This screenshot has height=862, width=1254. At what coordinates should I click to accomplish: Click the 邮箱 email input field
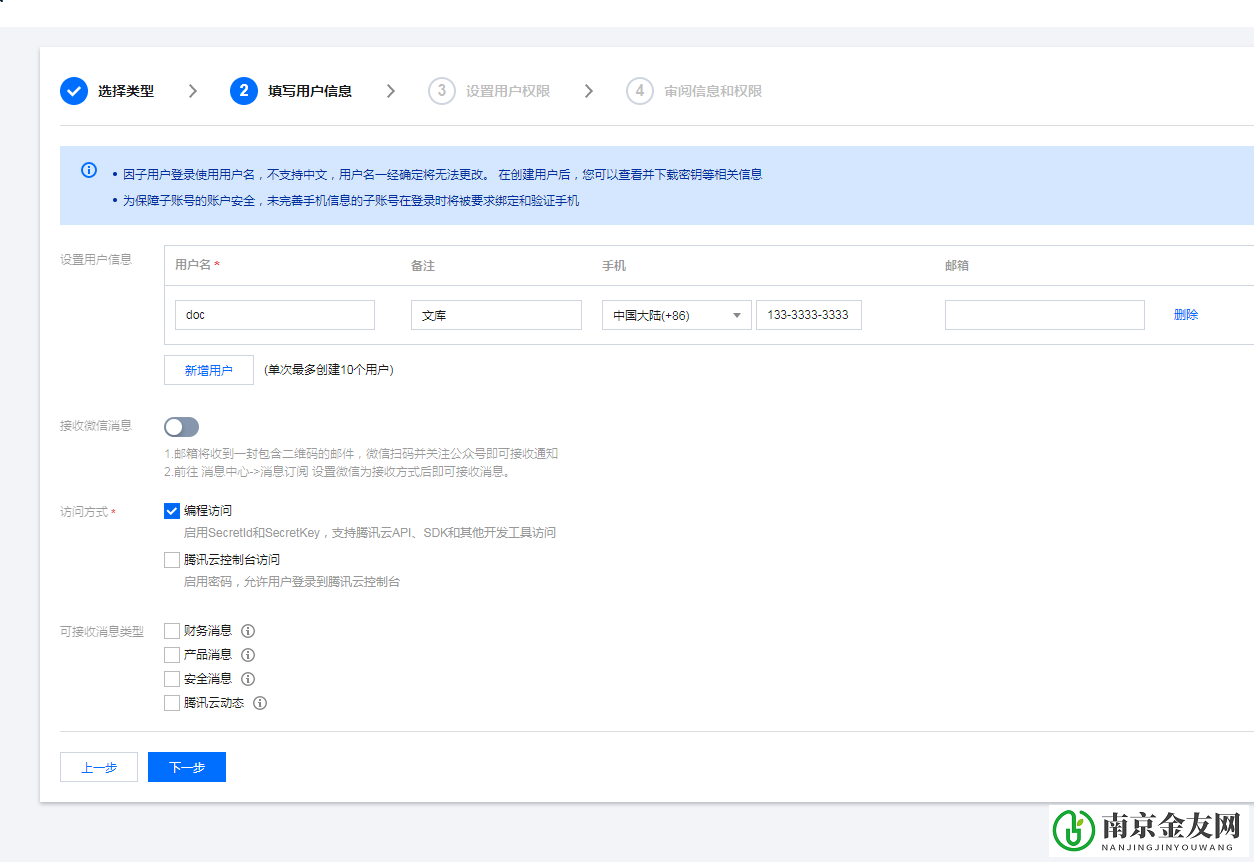click(x=1044, y=314)
